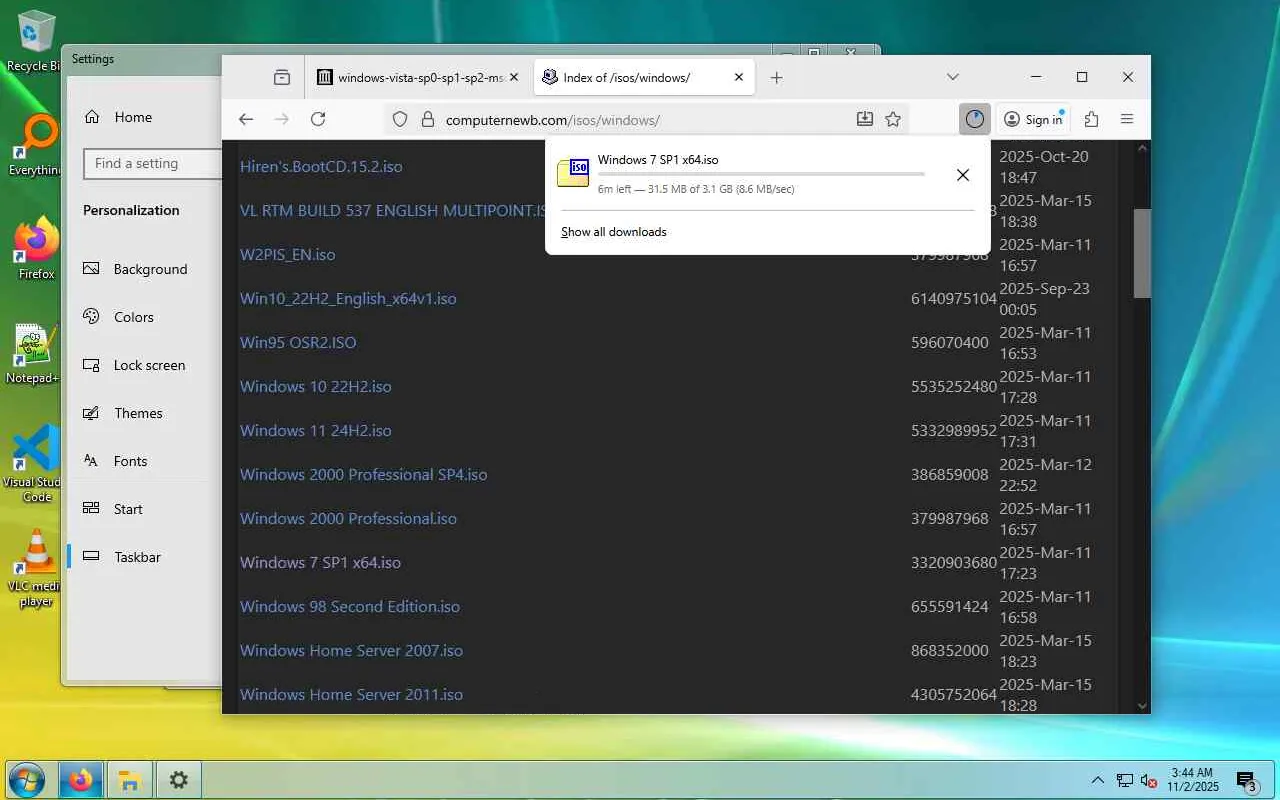This screenshot has width=1280, height=800.
Task: Click the Win95 OSR2.ISO link
Action: tap(298, 342)
